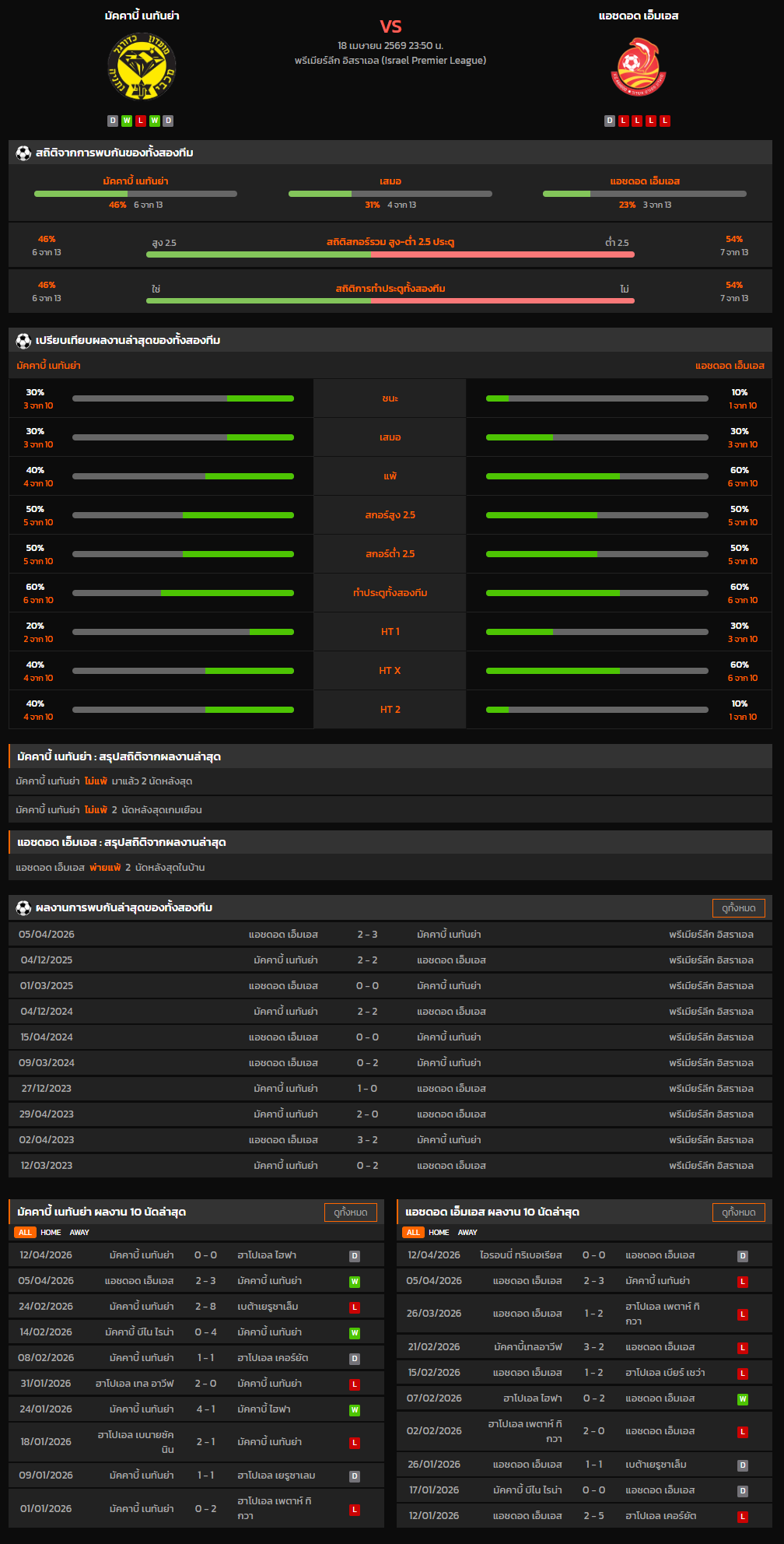
Task: Click the Israel Premier League name under match date
Action: (x=390, y=61)
